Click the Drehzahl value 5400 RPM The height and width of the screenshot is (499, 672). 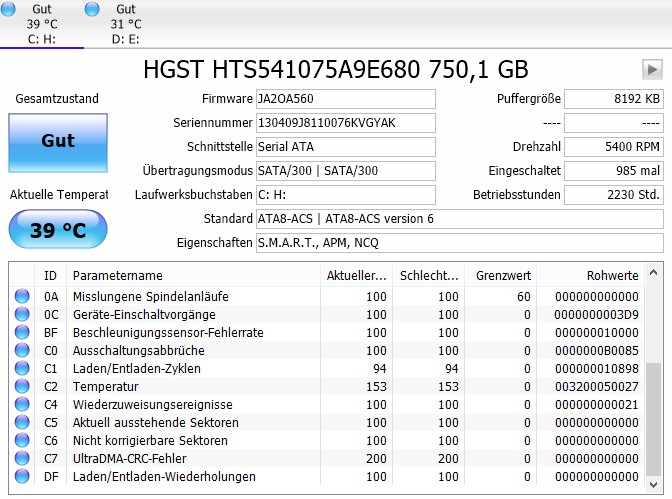[614, 147]
